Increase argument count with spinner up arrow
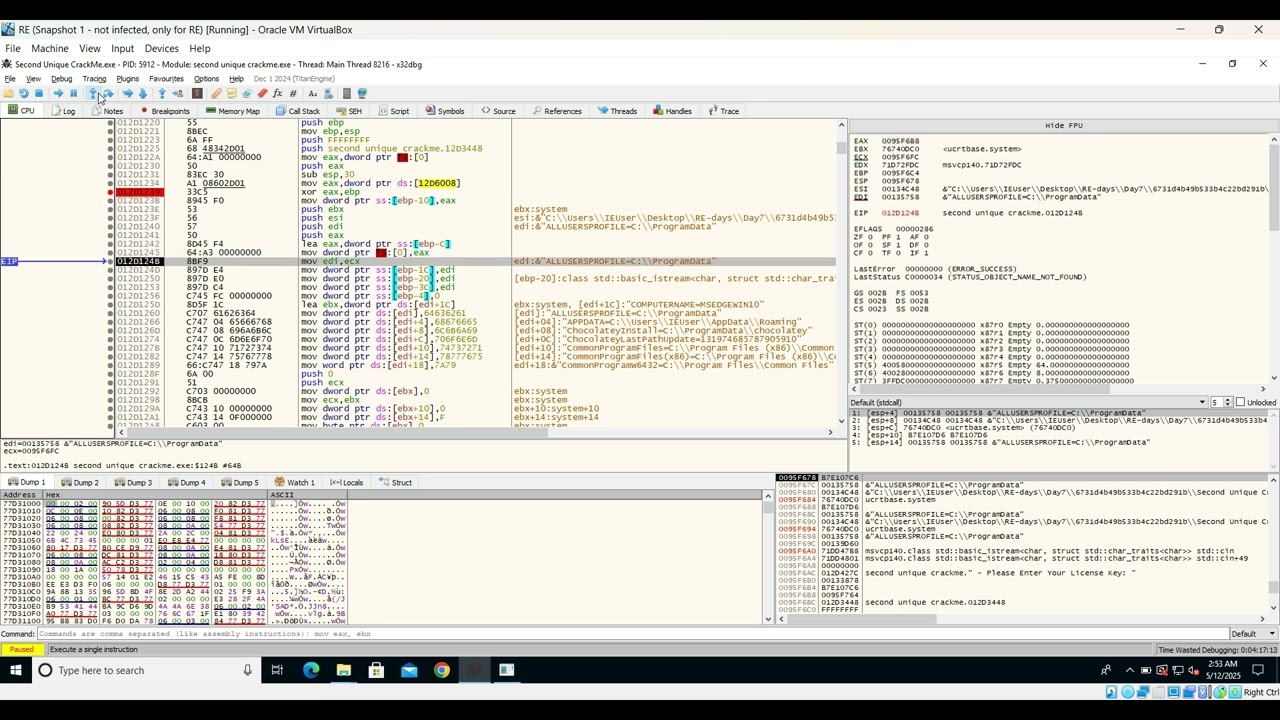Screen dimensions: 1280x720 tap(1226, 400)
